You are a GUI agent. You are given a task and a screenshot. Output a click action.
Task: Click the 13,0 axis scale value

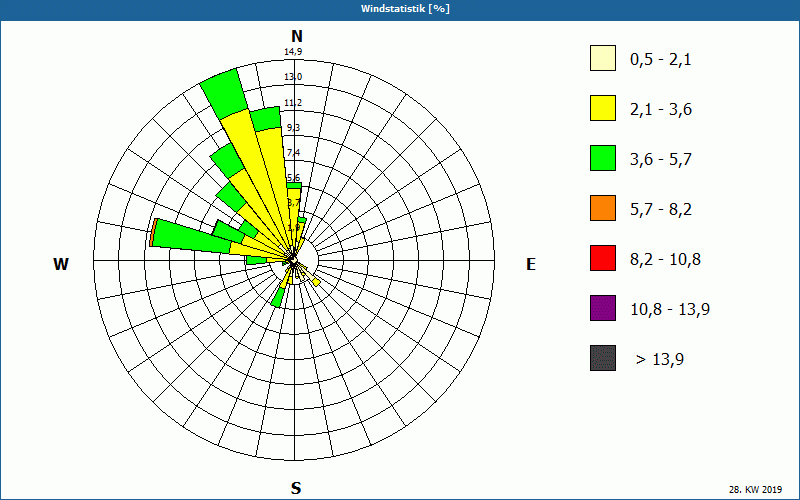coord(293,77)
